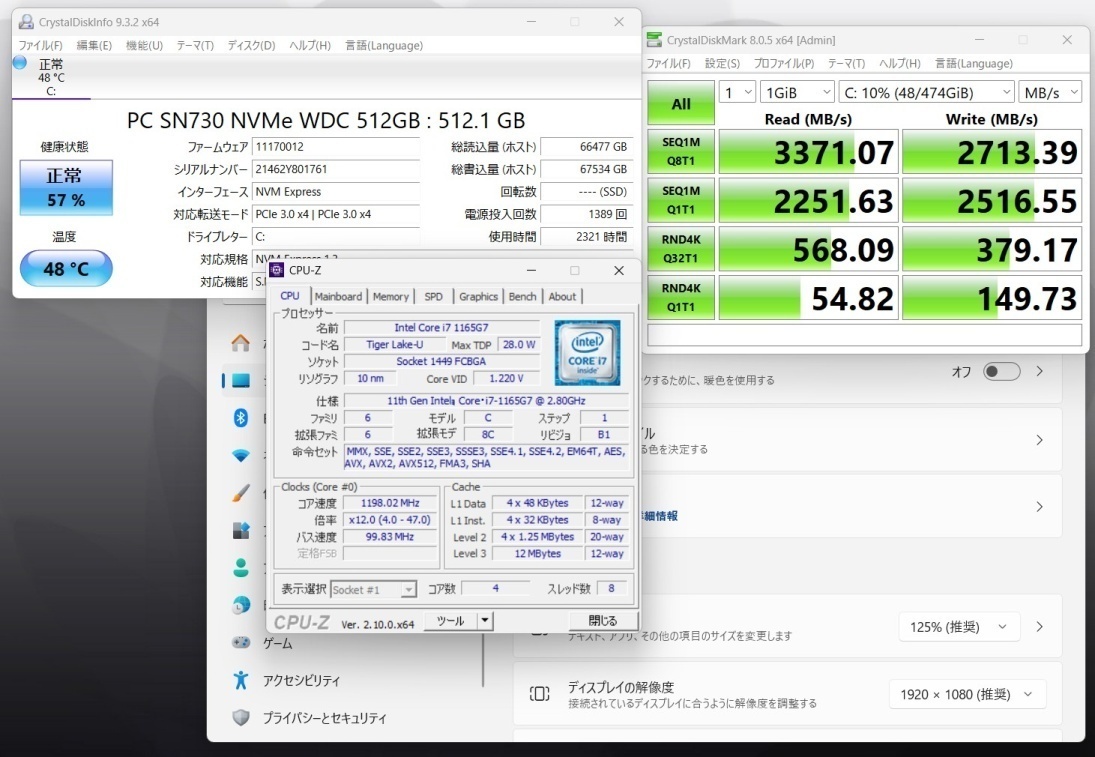Select the System monitor icon in Settings sidebar
1095x757 pixels.
point(241,381)
